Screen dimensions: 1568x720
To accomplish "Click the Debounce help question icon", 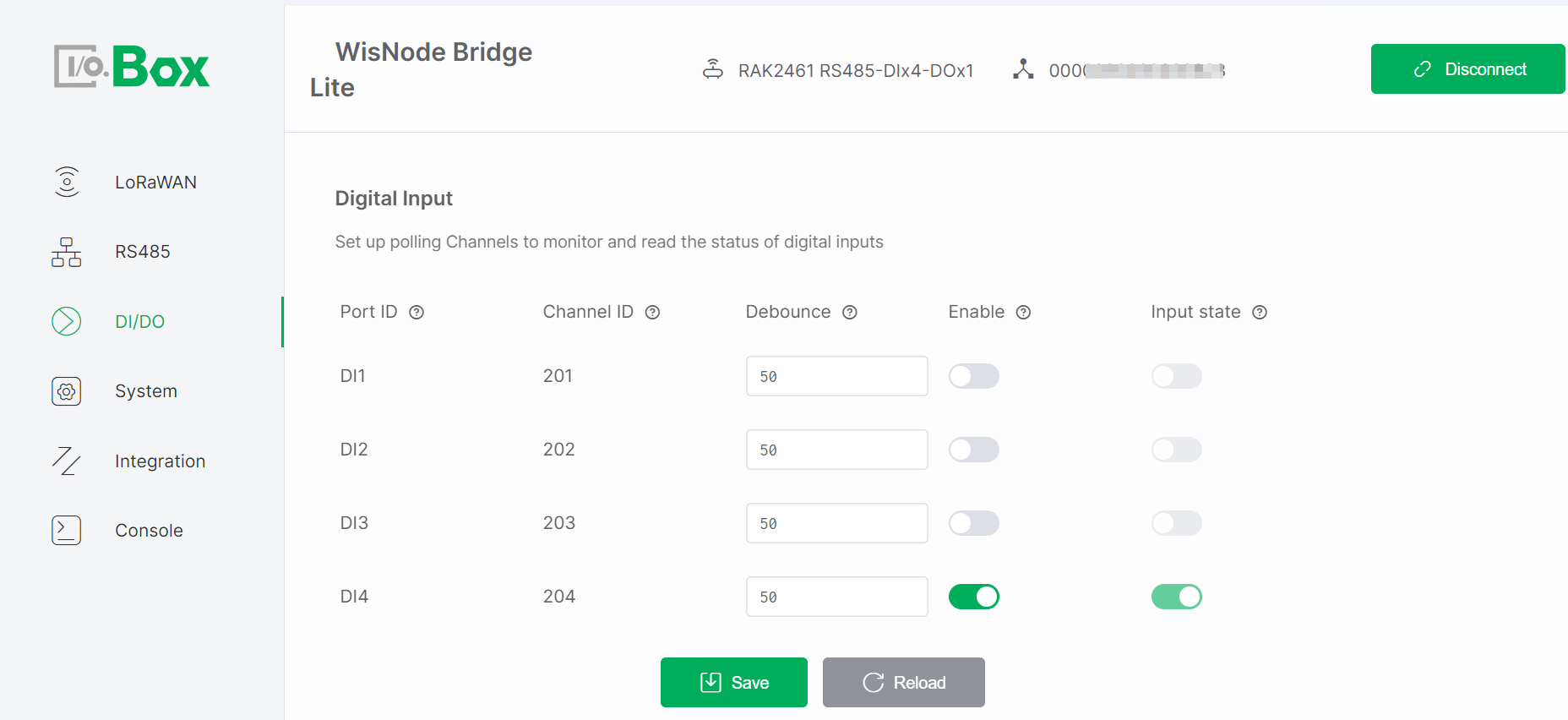I will coord(850,313).
